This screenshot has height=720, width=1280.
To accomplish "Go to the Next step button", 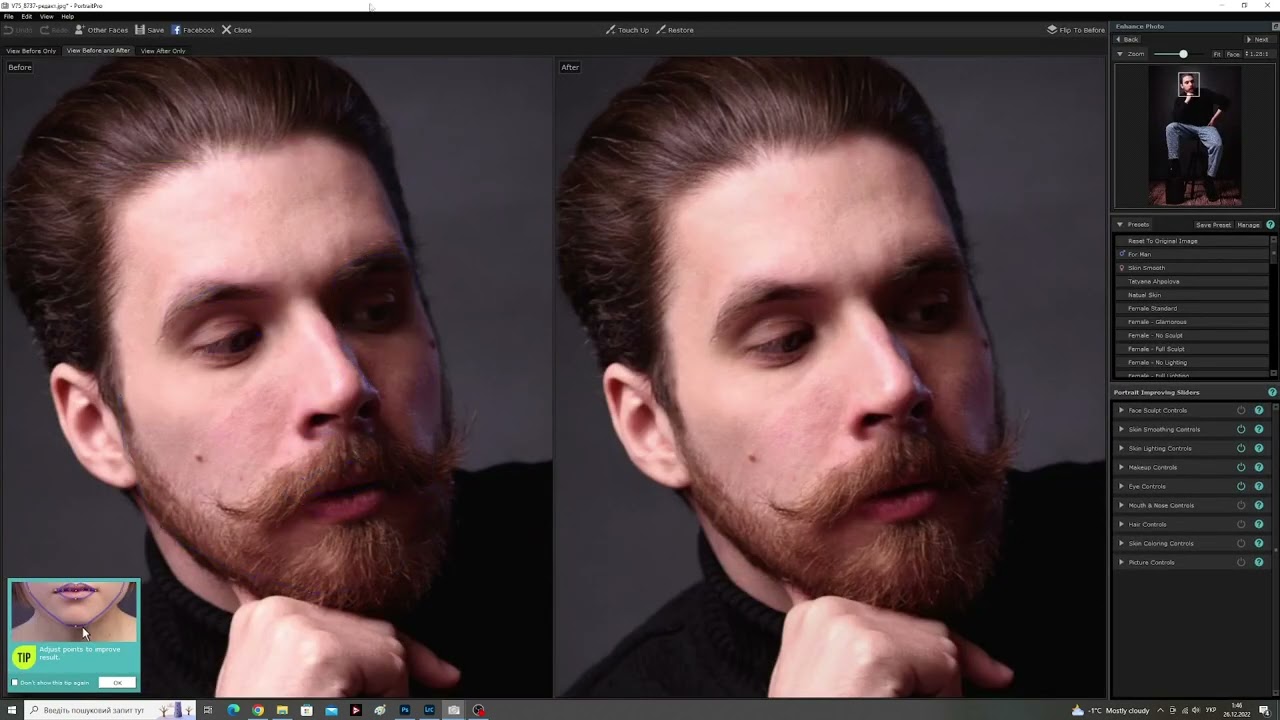I will pyautogui.click(x=1258, y=39).
